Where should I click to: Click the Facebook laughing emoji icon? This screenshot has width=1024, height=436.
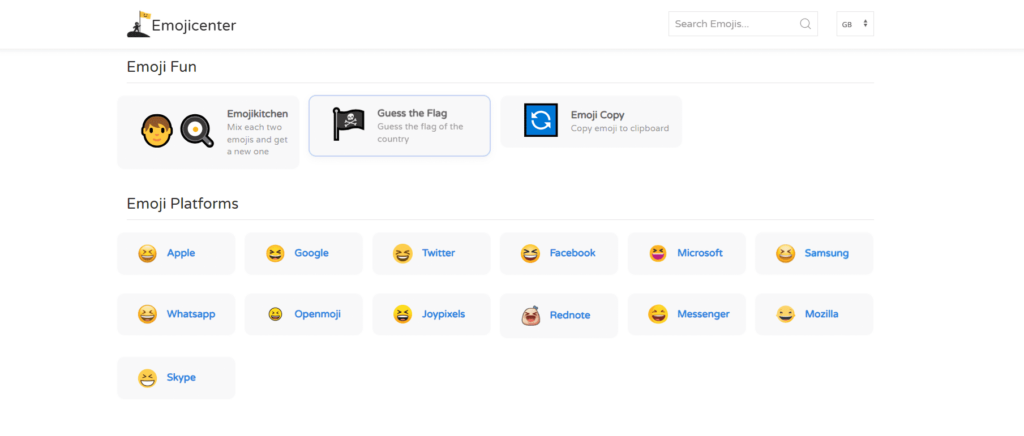530,253
